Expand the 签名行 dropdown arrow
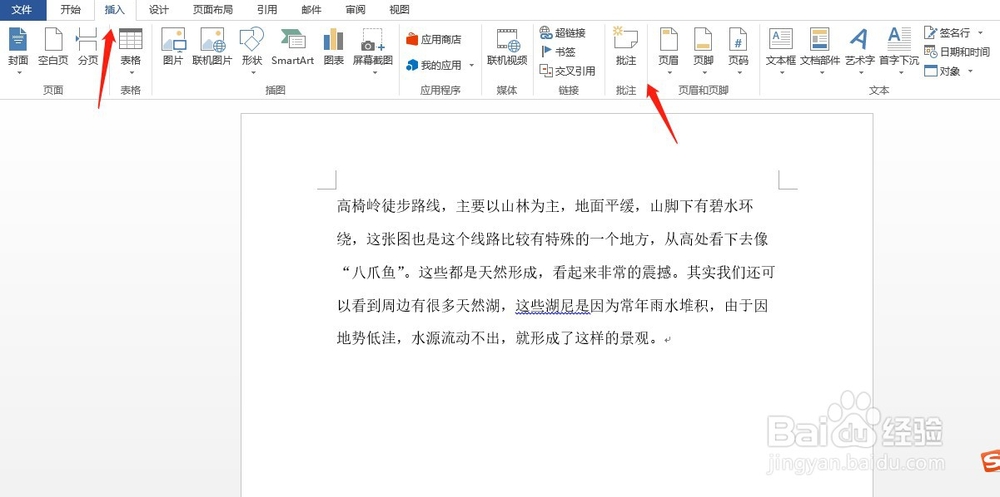 980,33
